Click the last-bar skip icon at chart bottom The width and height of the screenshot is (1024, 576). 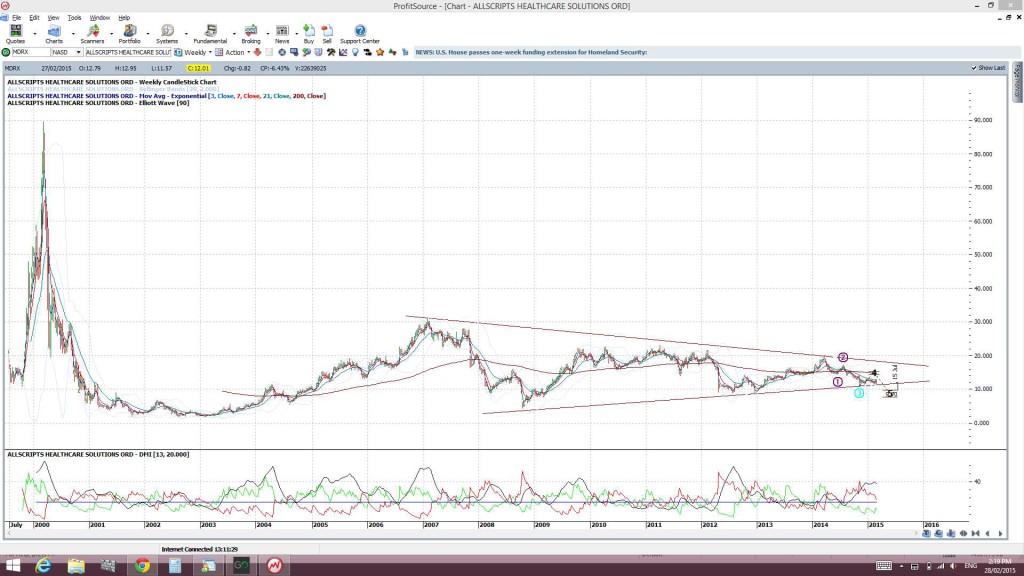[x=976, y=534]
